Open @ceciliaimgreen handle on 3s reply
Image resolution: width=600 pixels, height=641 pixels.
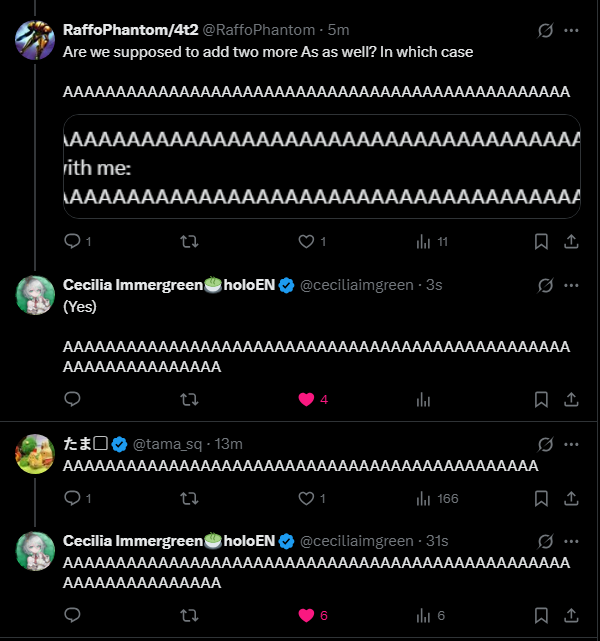click(356, 285)
